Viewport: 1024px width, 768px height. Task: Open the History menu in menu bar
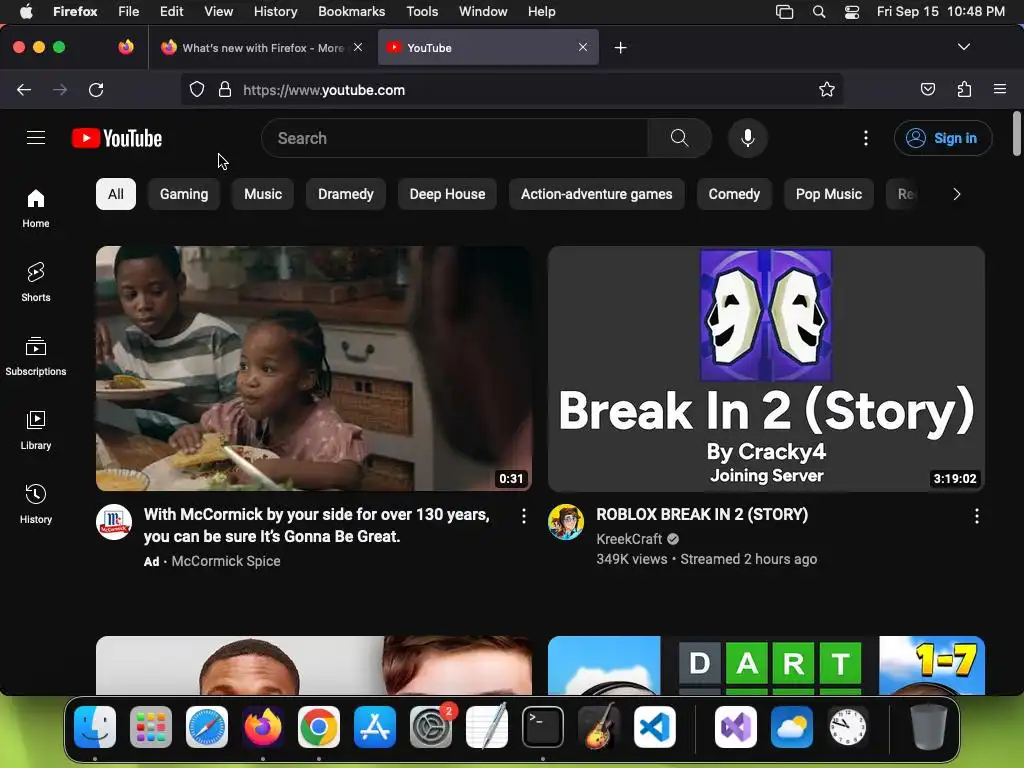[276, 12]
